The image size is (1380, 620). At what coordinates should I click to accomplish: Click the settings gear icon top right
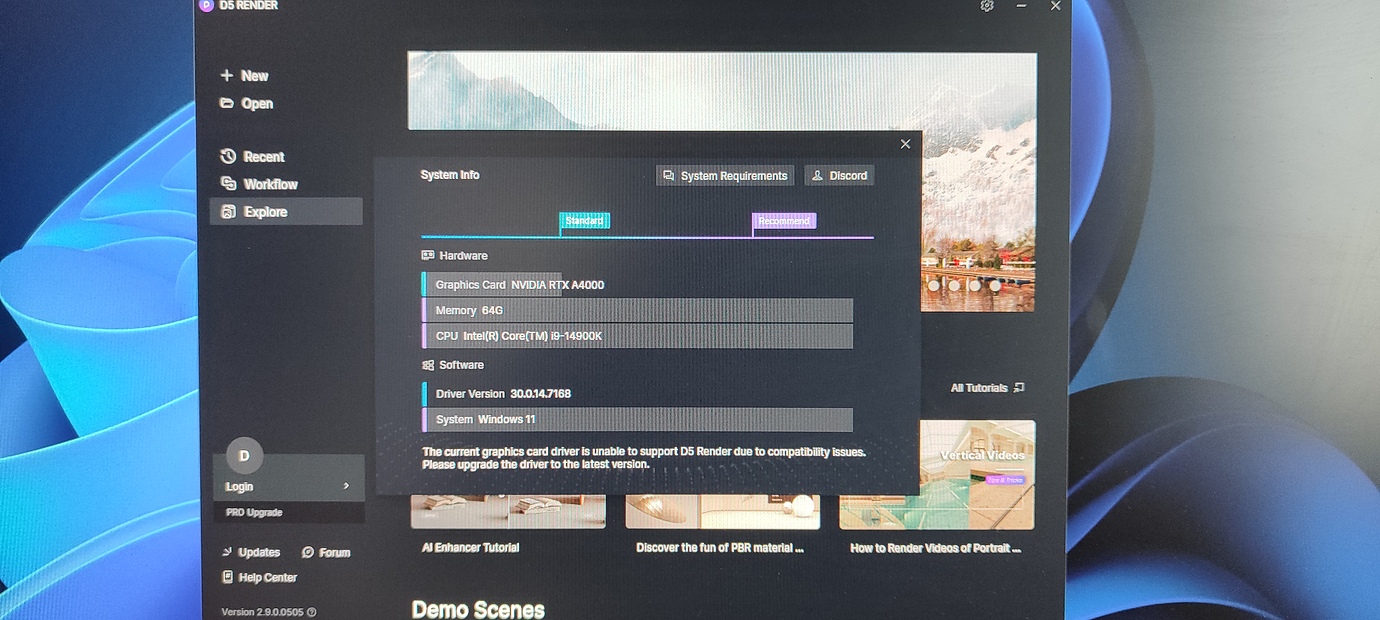tap(987, 6)
